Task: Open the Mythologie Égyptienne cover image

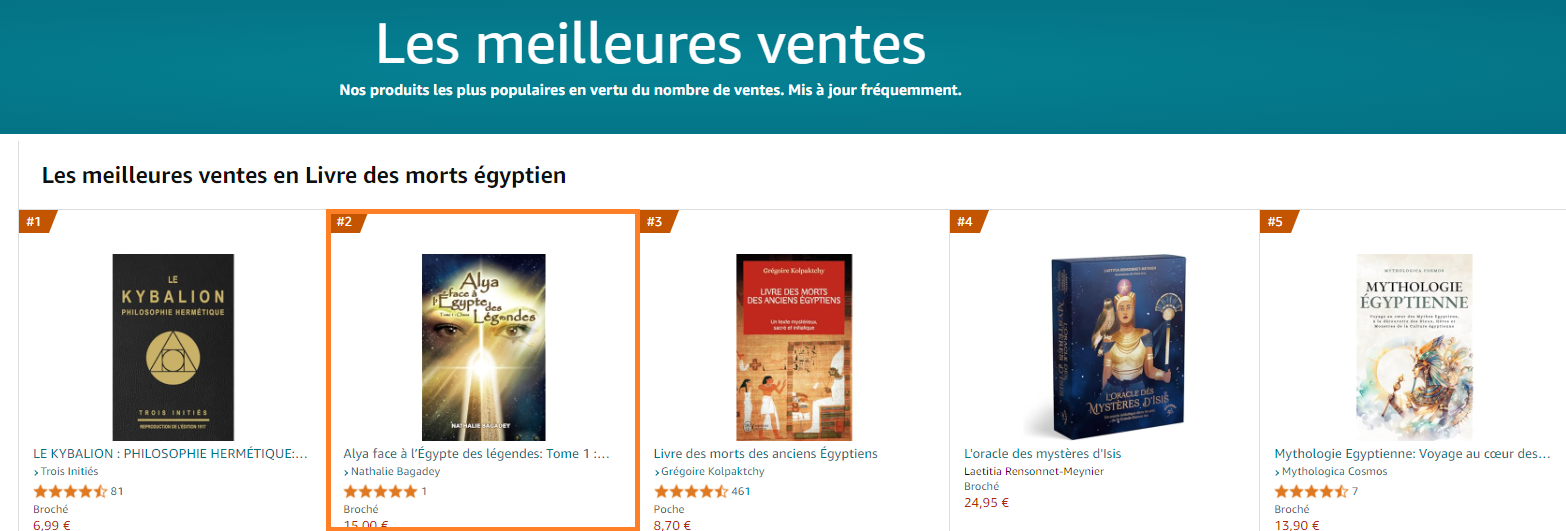Action: [1414, 347]
